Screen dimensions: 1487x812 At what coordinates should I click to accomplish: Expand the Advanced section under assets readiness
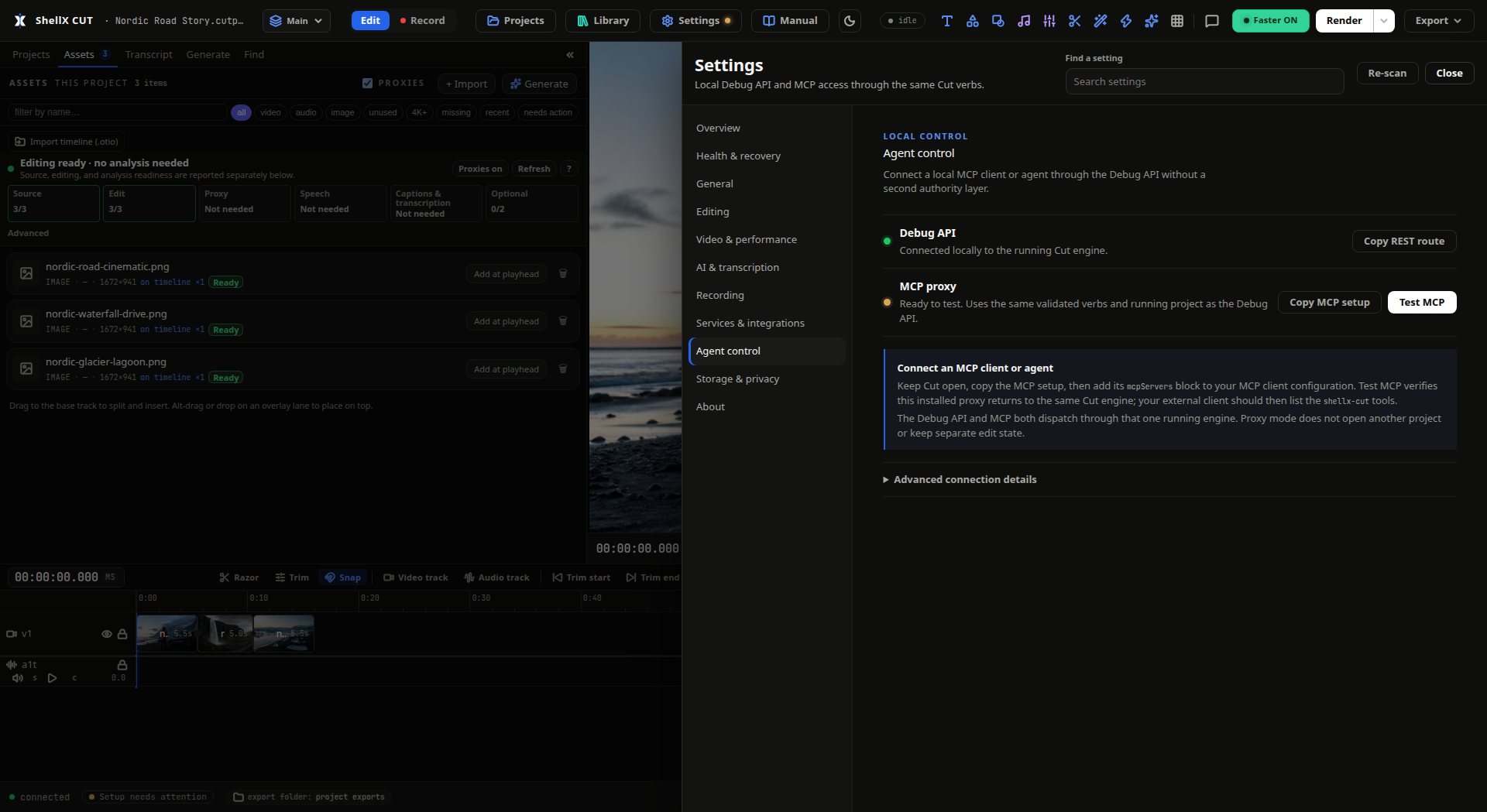28,233
